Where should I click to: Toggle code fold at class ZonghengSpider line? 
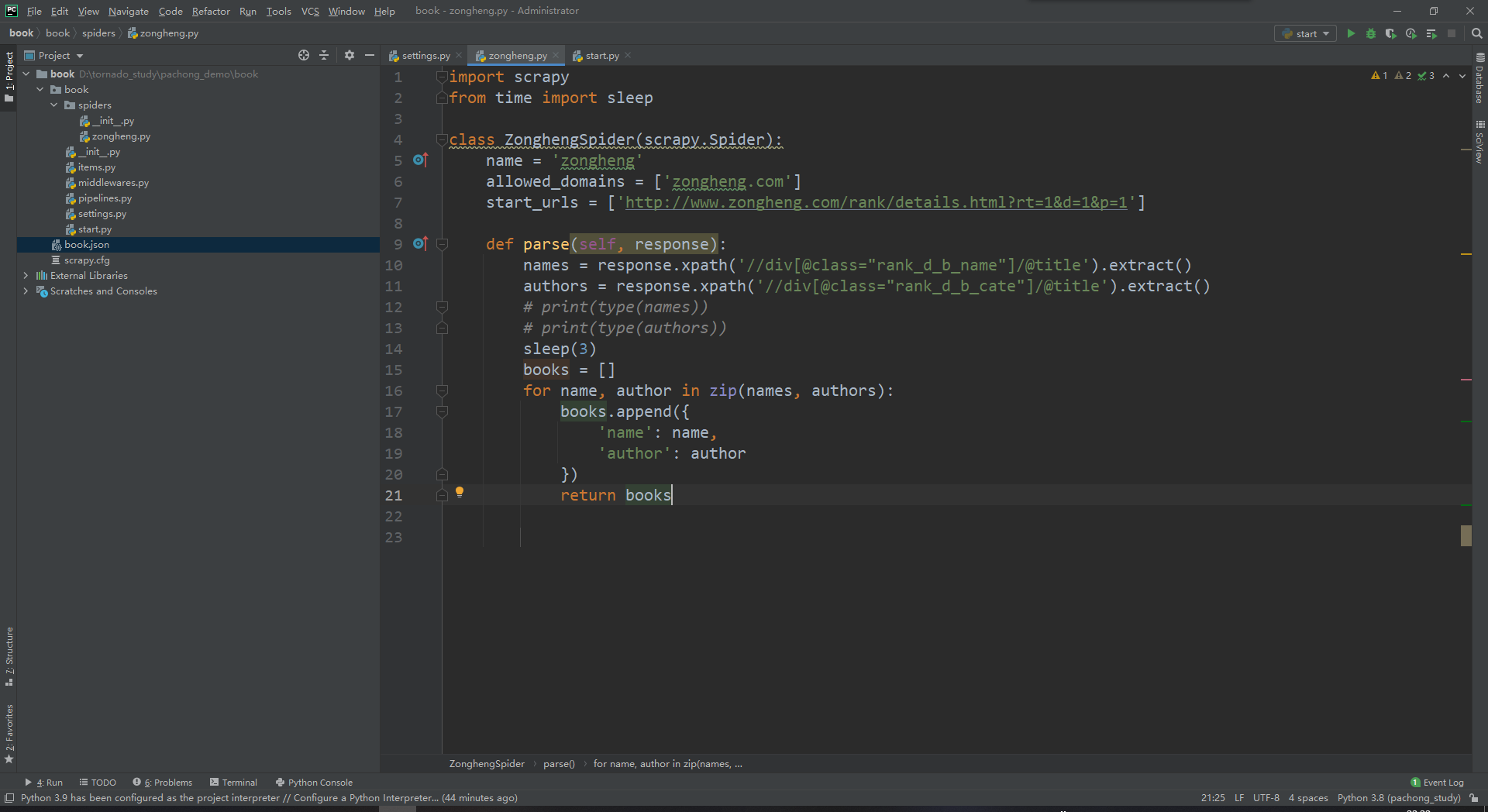442,139
